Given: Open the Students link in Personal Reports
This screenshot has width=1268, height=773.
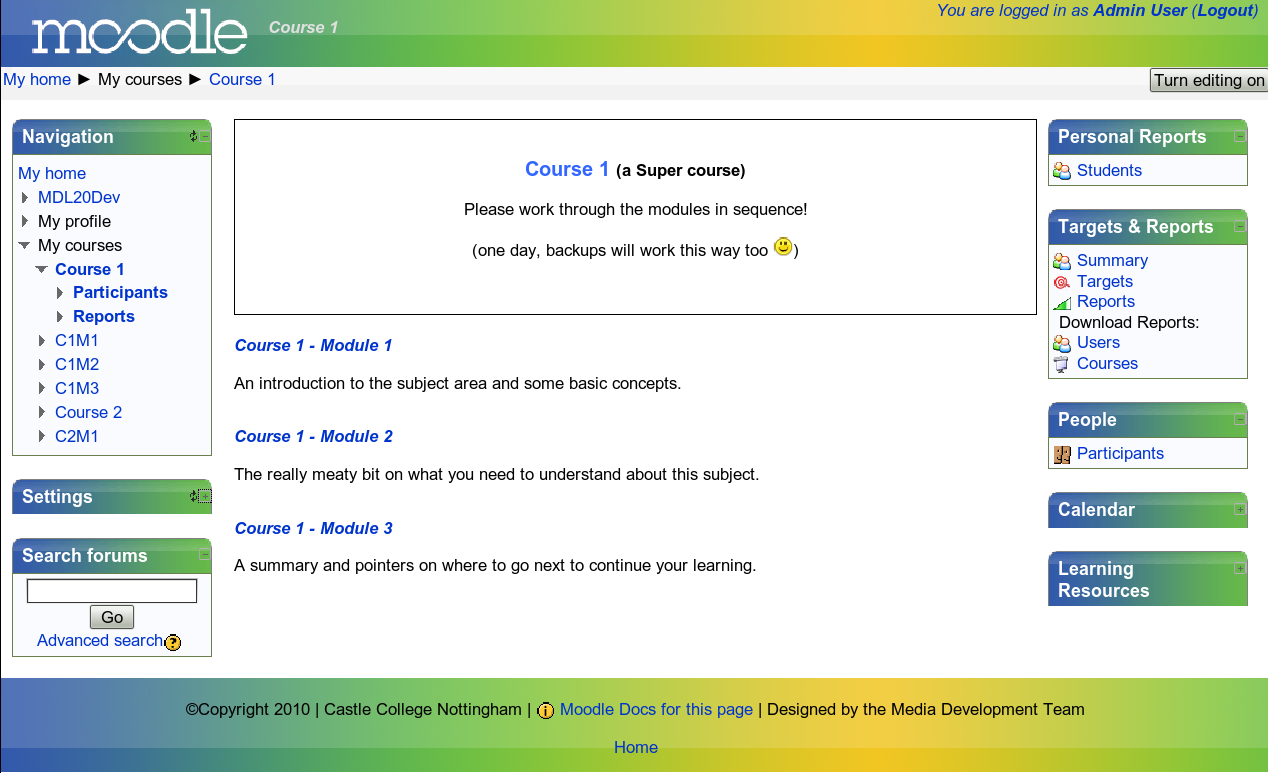Looking at the screenshot, I should coord(1109,171).
